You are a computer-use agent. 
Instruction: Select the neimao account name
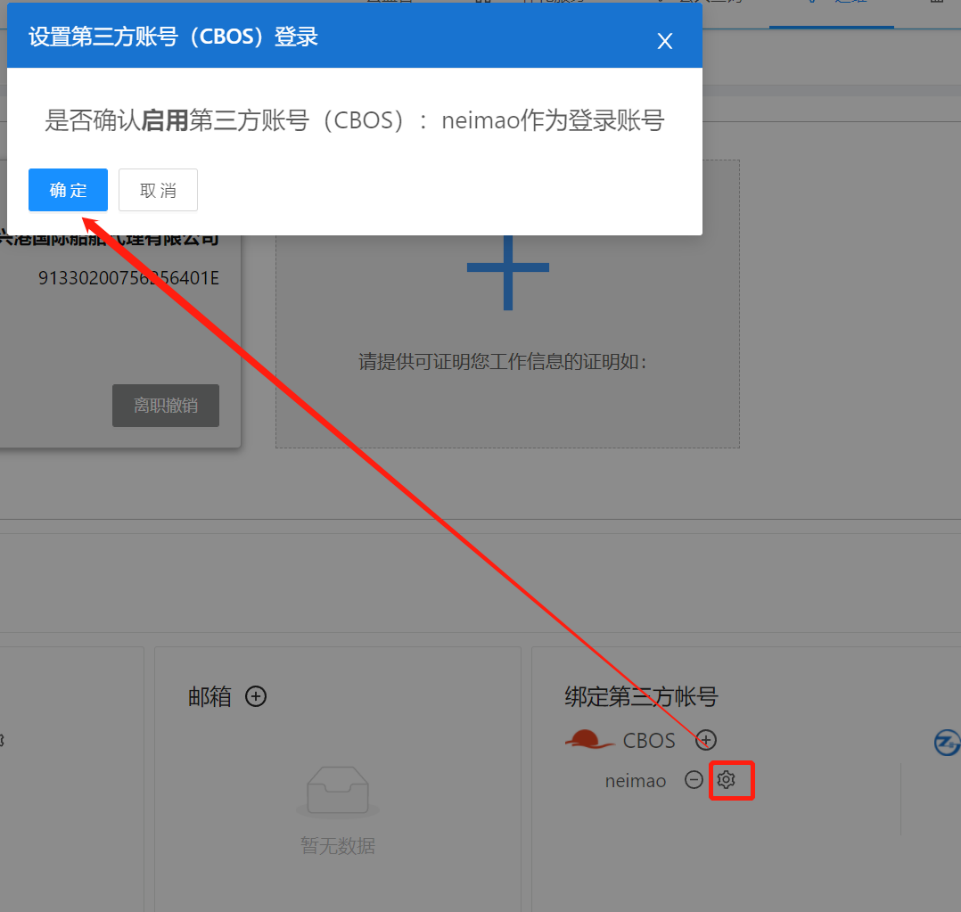pyautogui.click(x=635, y=781)
